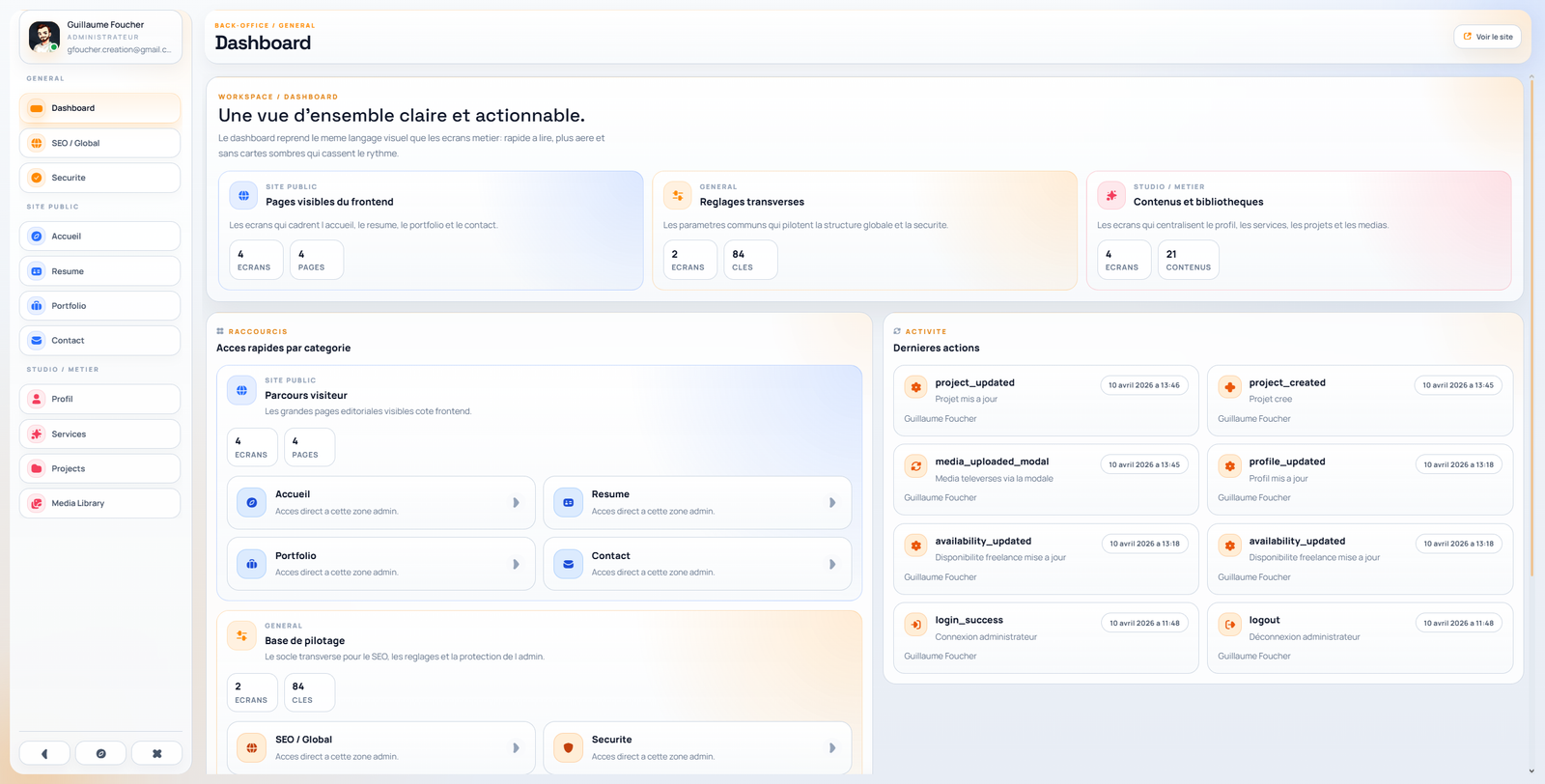The width and height of the screenshot is (1545, 784).
Task: Click the globe icon beside Parcours visiteur
Action: [x=242, y=390]
